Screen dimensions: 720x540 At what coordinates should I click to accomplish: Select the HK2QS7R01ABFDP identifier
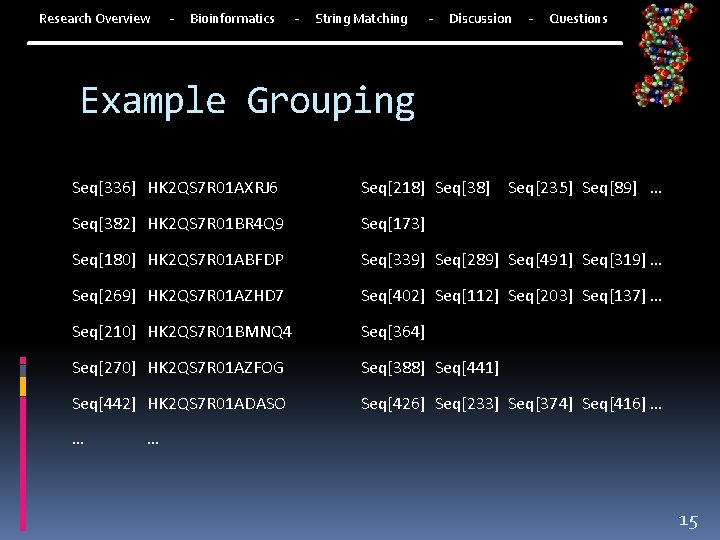[x=216, y=260]
